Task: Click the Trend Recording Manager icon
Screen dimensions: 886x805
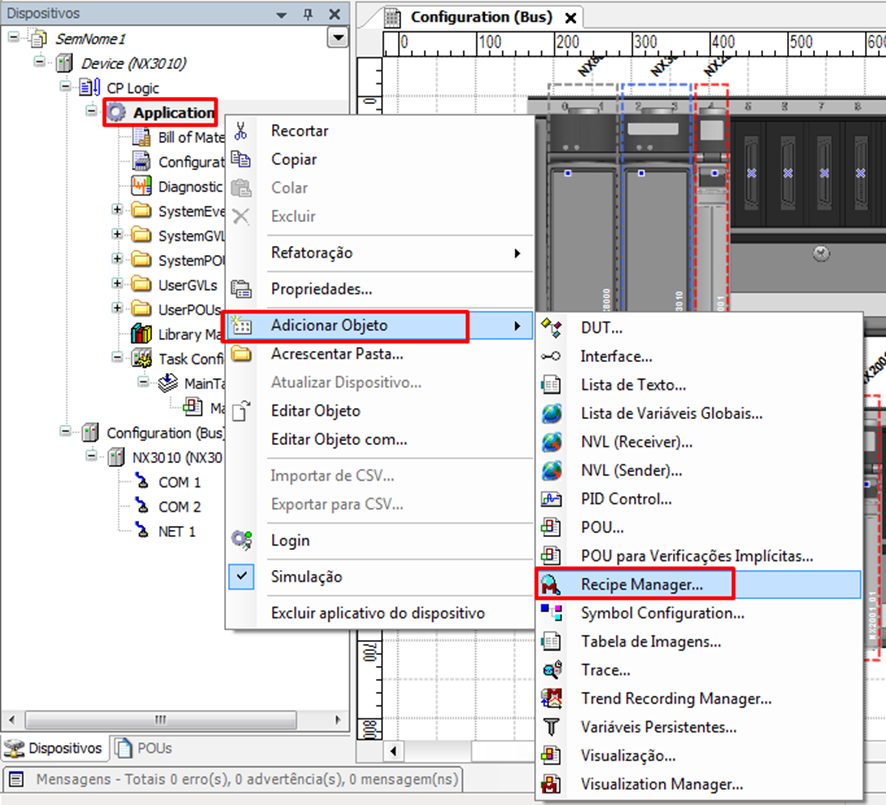Action: [x=551, y=698]
